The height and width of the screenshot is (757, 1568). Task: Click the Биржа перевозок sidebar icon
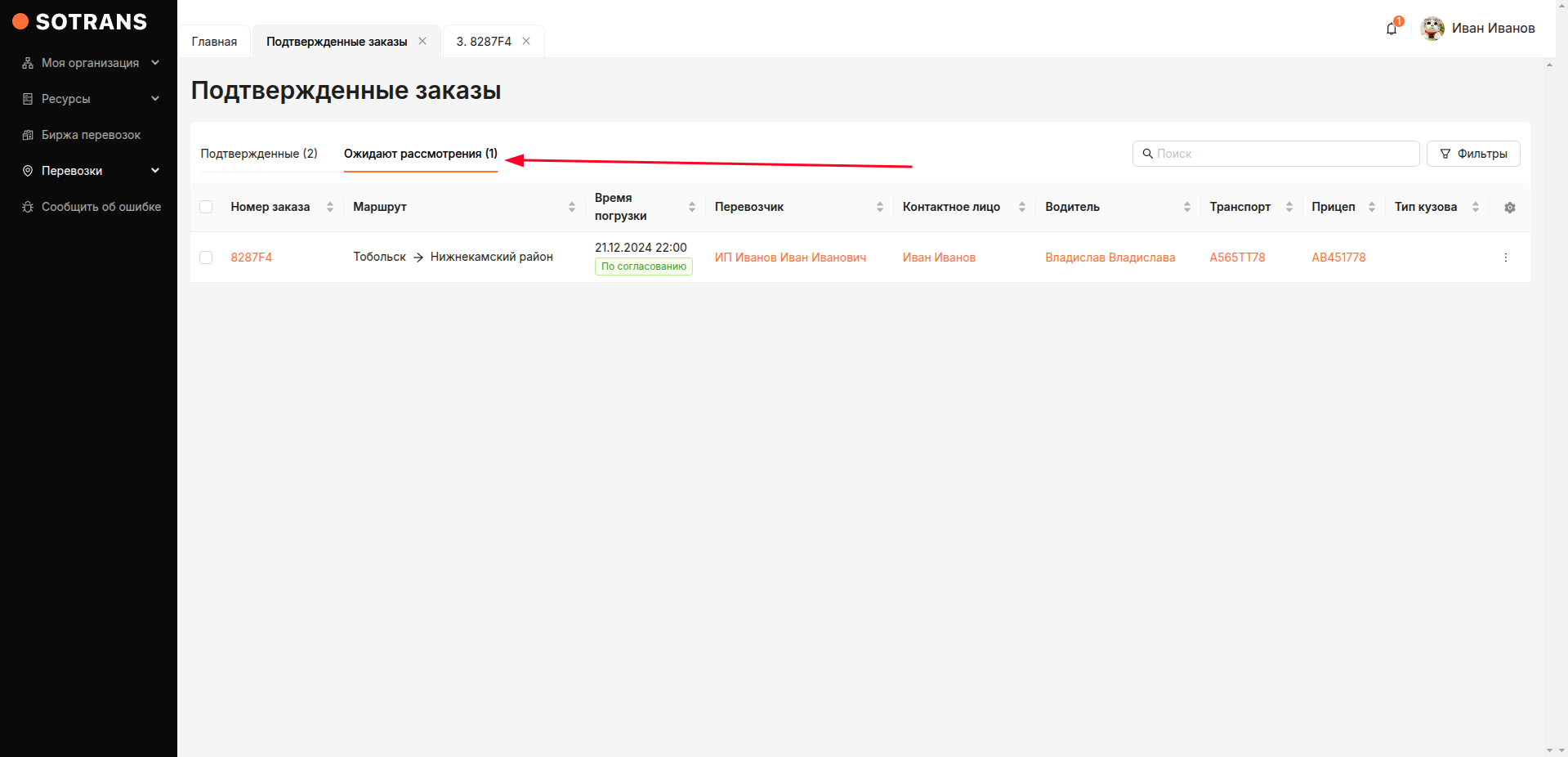pos(28,135)
